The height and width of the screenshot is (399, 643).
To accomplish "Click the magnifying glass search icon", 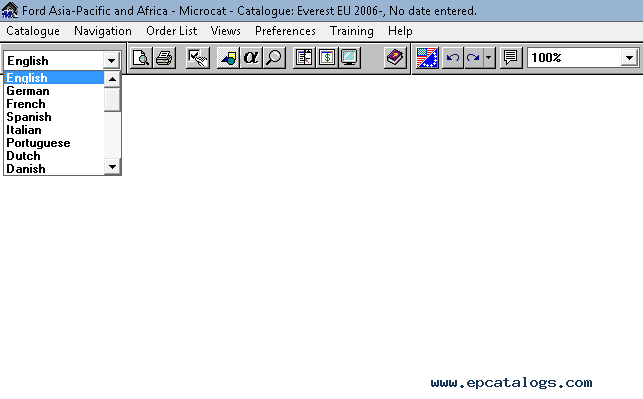I will coord(274,58).
